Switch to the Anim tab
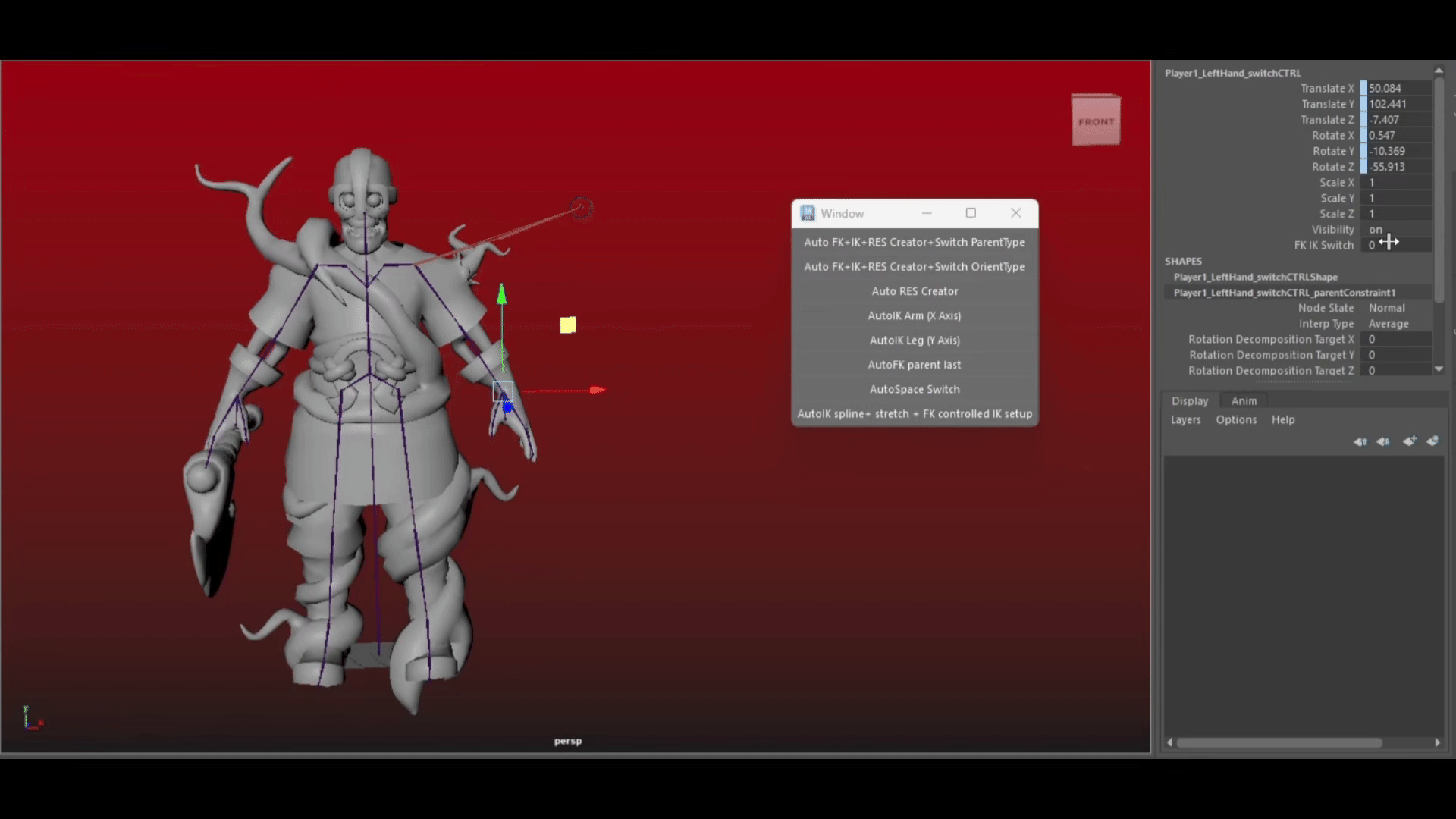 [1244, 401]
